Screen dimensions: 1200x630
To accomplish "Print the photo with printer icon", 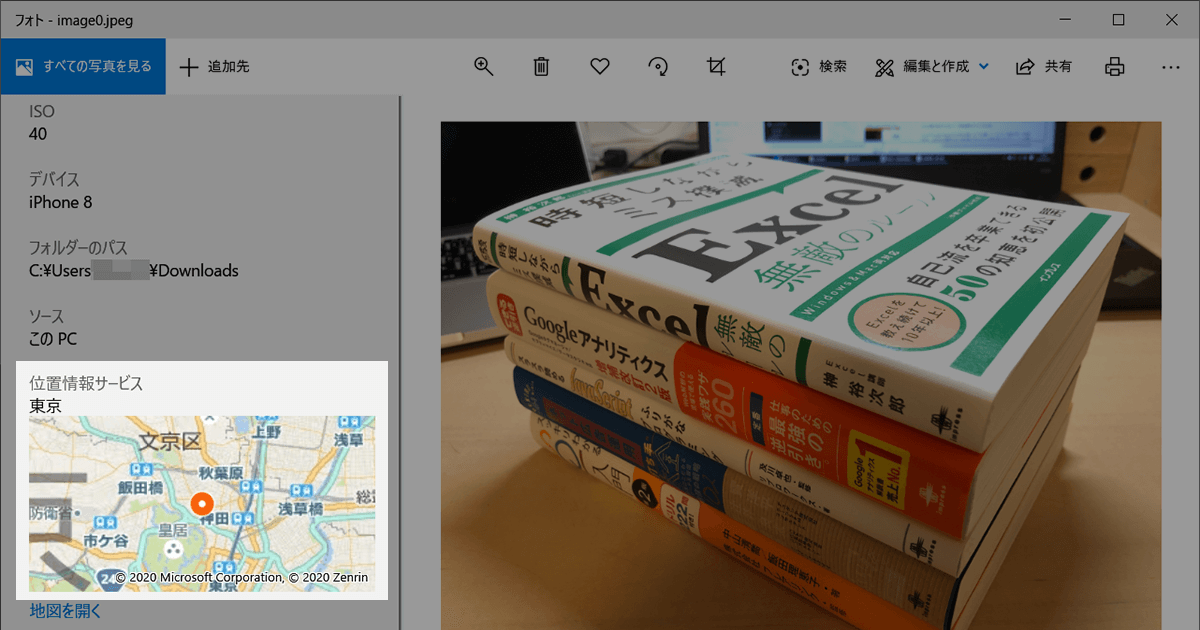I will point(1115,67).
